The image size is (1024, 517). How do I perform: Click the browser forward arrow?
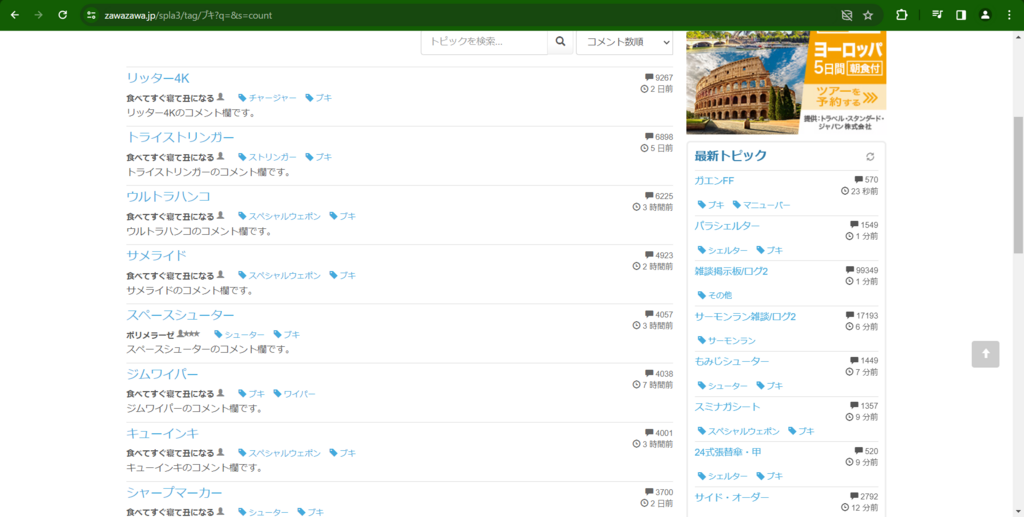point(39,15)
